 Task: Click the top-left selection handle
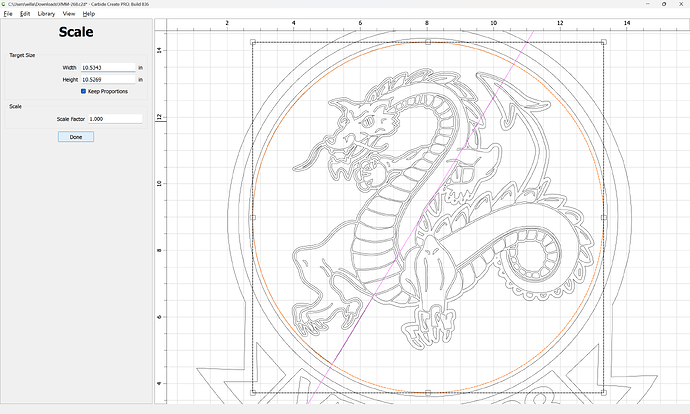(x=252, y=42)
